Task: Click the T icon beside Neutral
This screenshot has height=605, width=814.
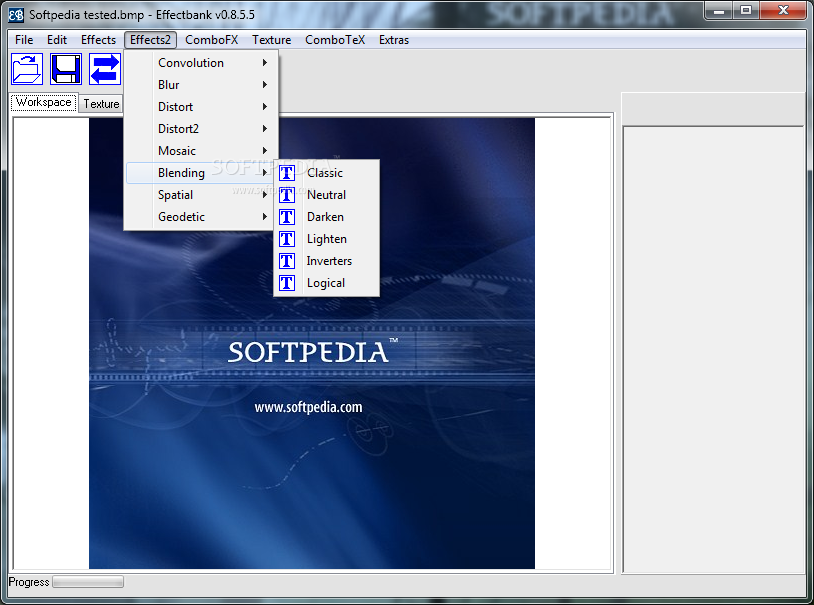Action: click(x=287, y=195)
